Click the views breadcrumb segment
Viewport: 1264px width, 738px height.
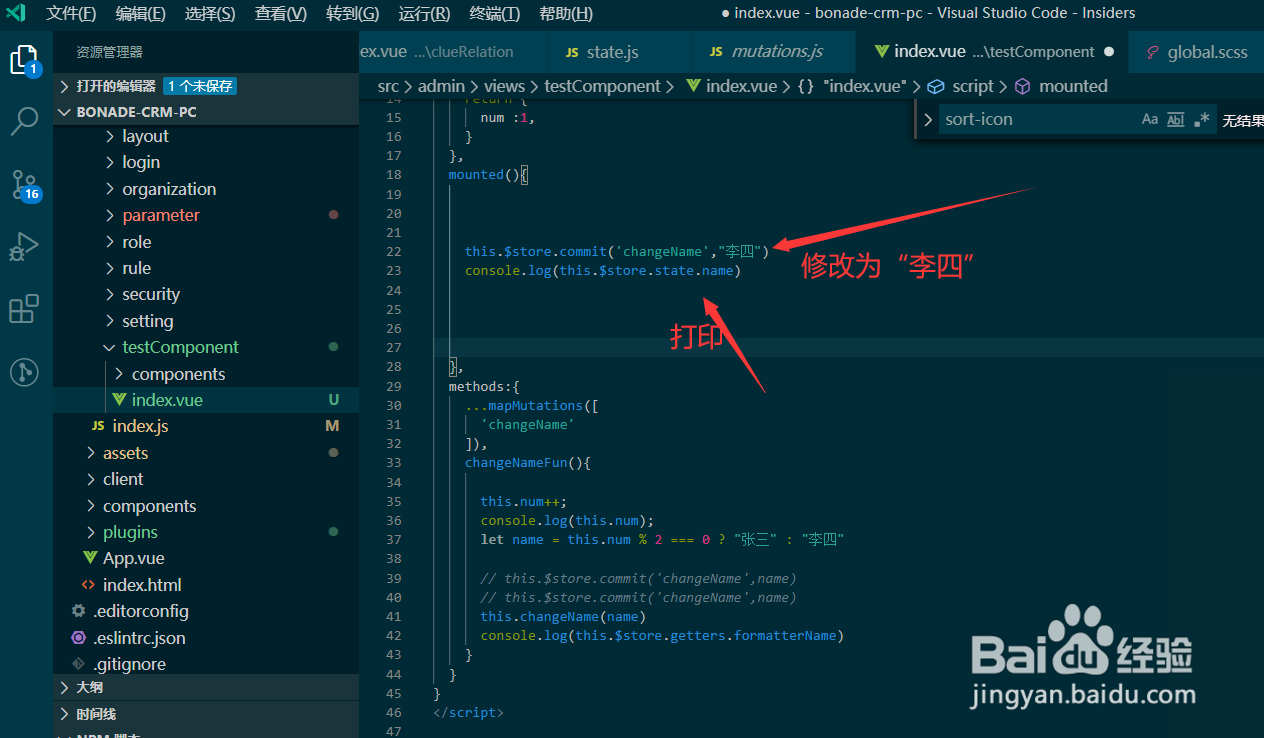pyautogui.click(x=504, y=86)
